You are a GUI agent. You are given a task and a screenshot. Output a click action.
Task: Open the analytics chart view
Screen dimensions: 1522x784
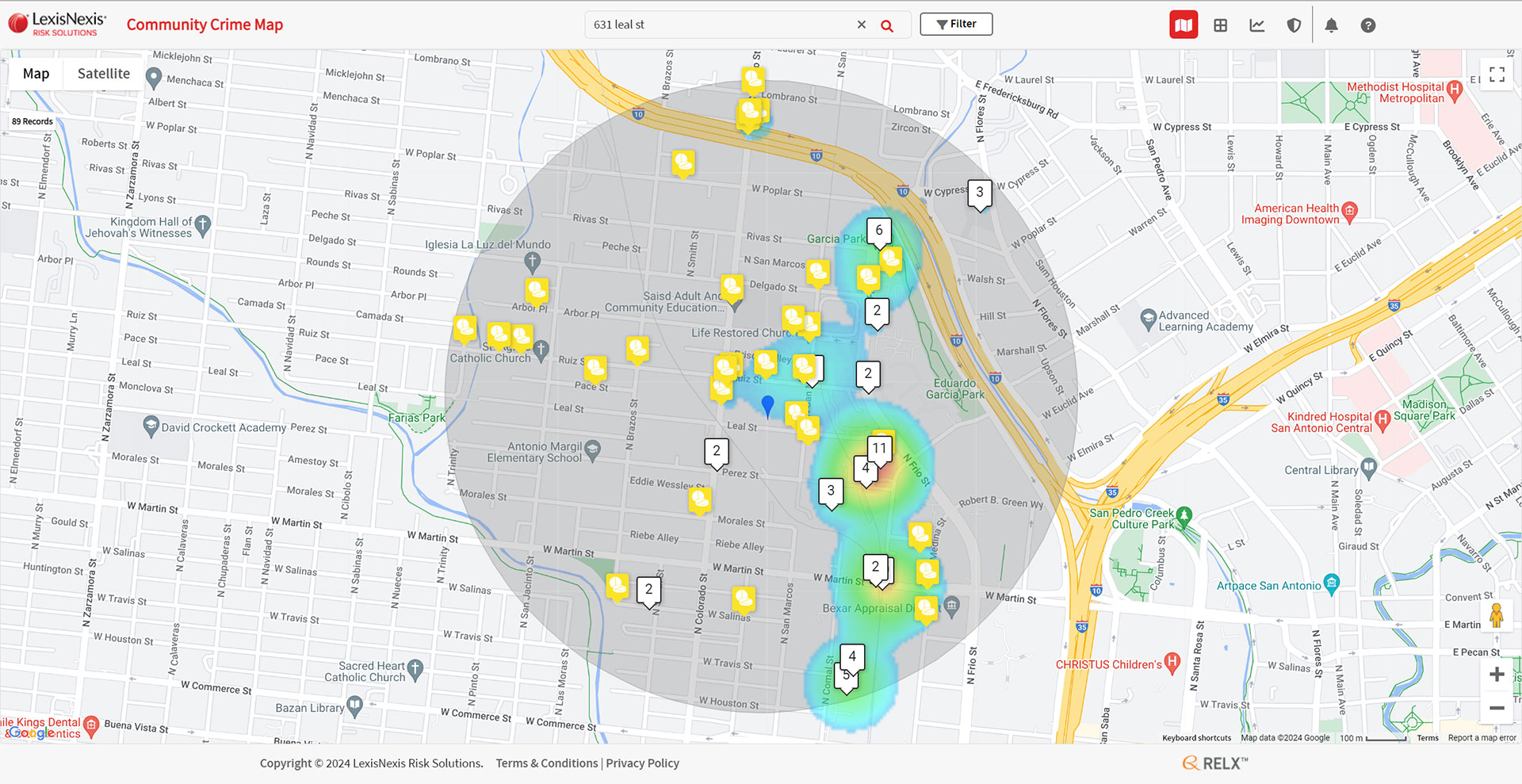(x=1257, y=25)
